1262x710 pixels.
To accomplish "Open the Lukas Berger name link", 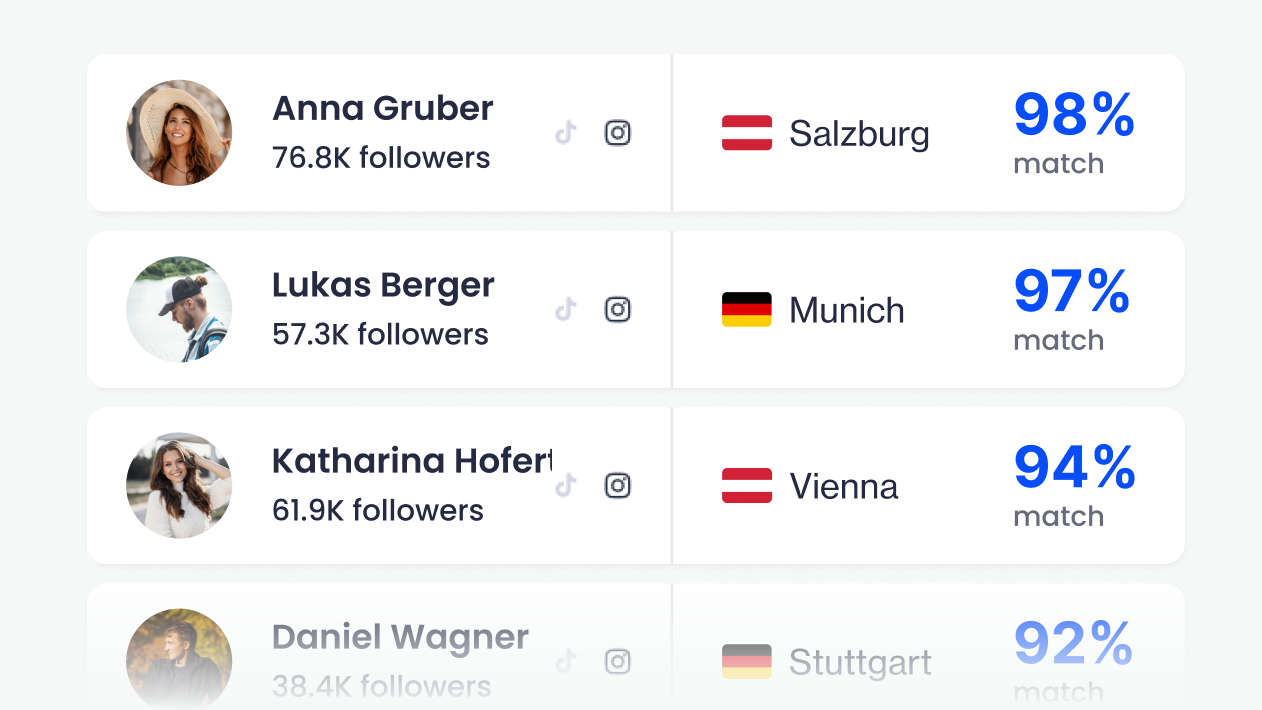I will [x=383, y=285].
